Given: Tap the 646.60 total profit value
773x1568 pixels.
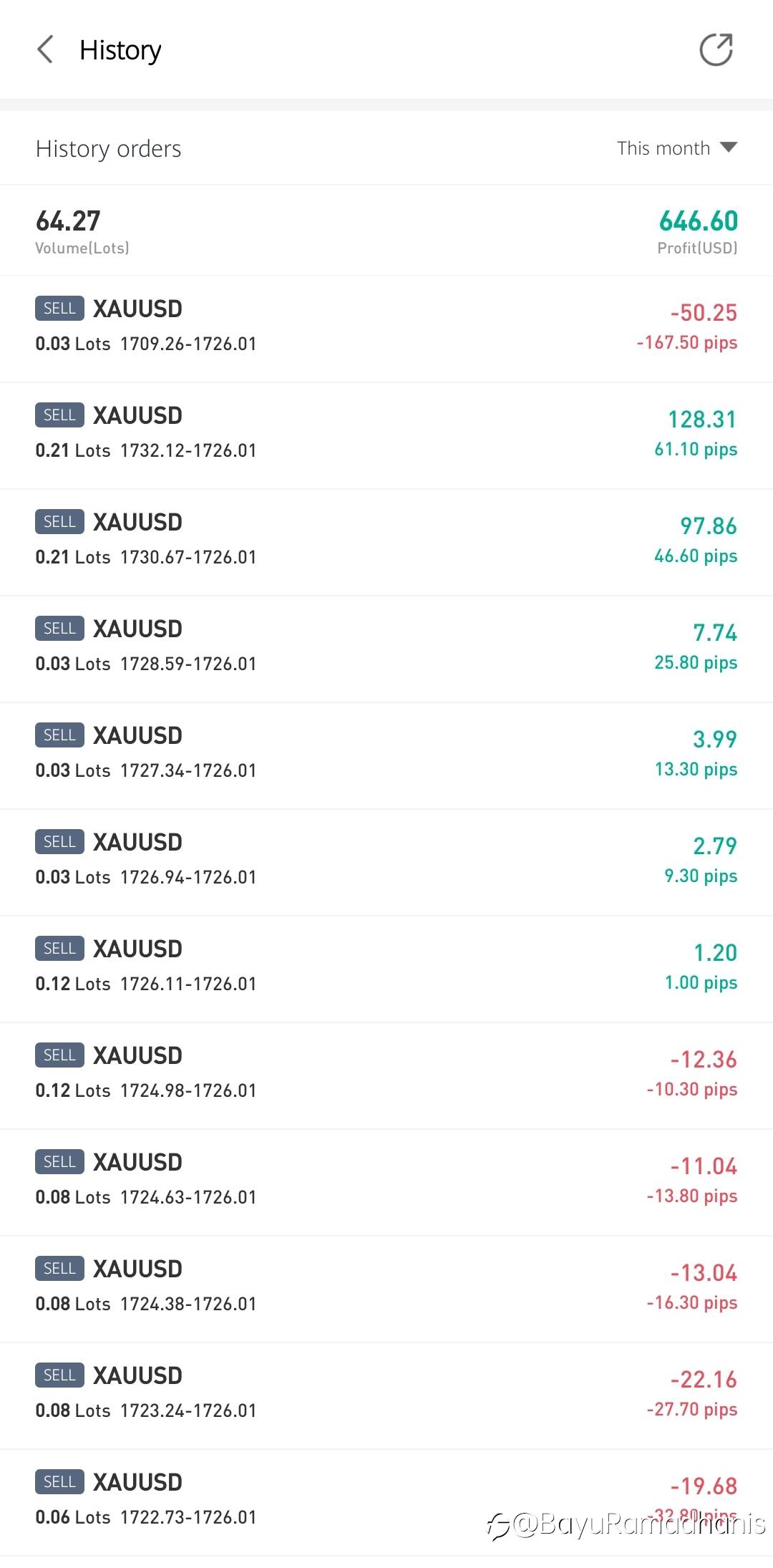Looking at the screenshot, I should tap(698, 221).
